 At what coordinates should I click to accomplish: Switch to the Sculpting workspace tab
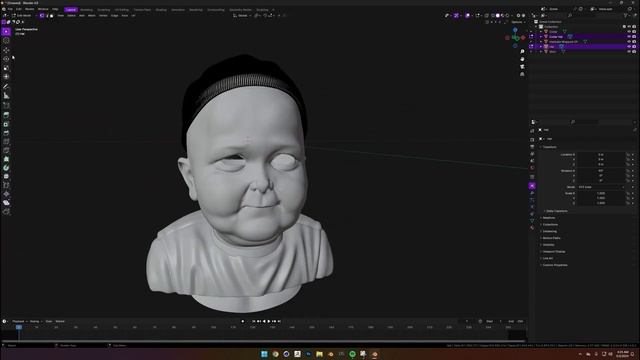pos(103,9)
